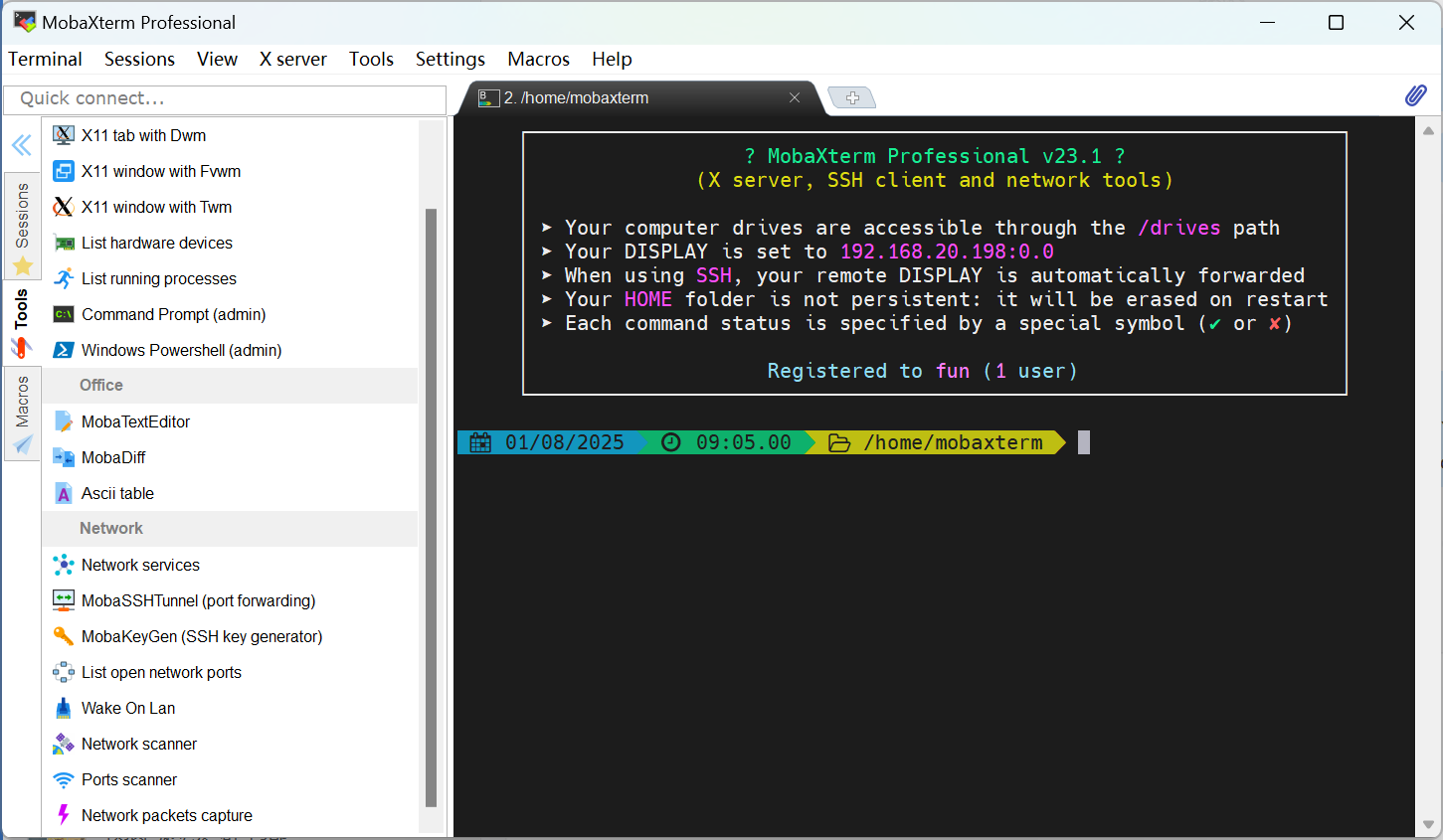Open the Sessions menu

[139, 59]
